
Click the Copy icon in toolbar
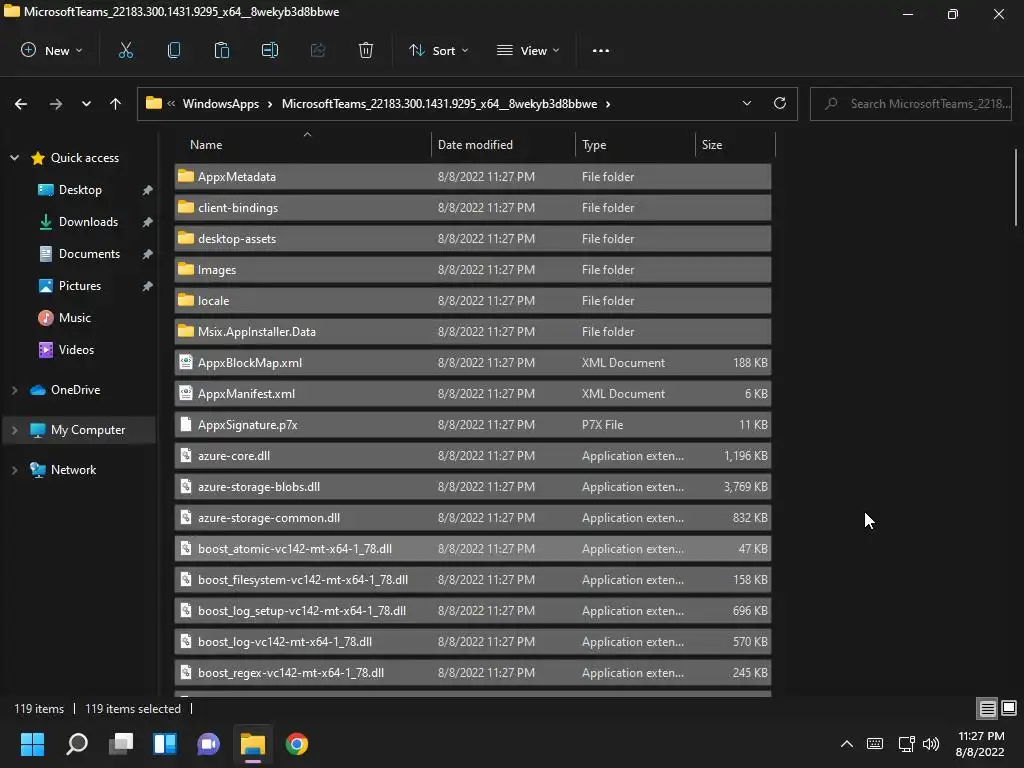pyautogui.click(x=174, y=50)
